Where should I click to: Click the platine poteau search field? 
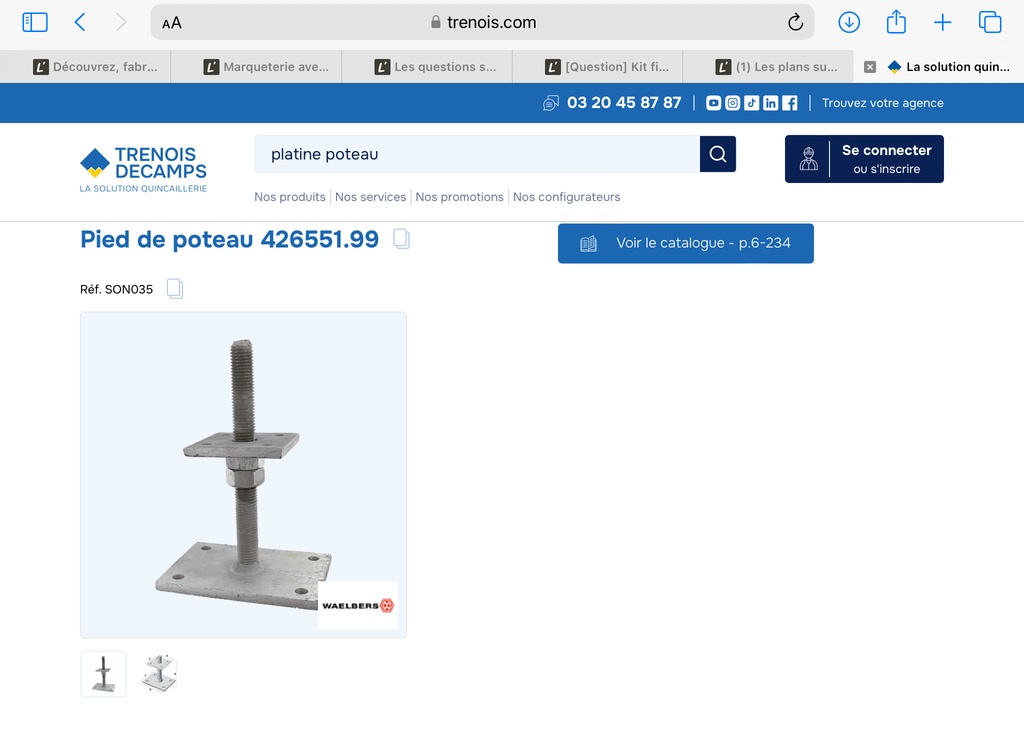pos(477,154)
